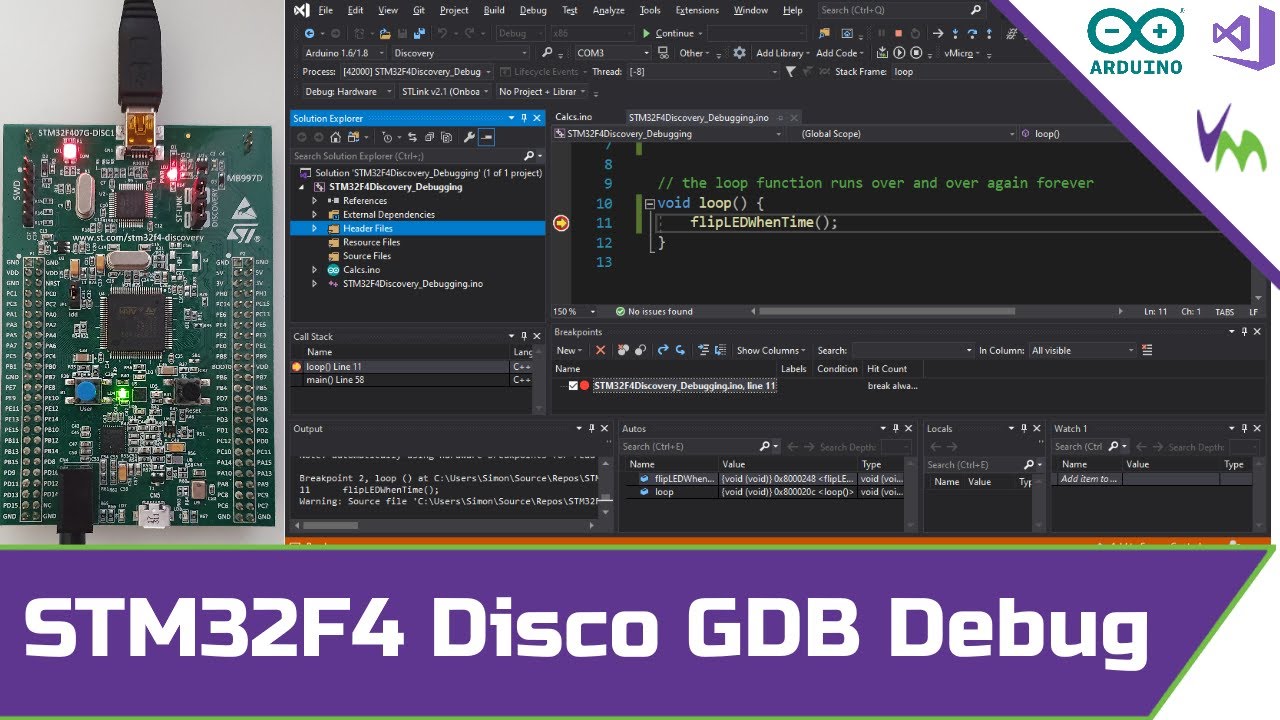
Task: Click the vMicro start play-circle icon
Action: 900,53
